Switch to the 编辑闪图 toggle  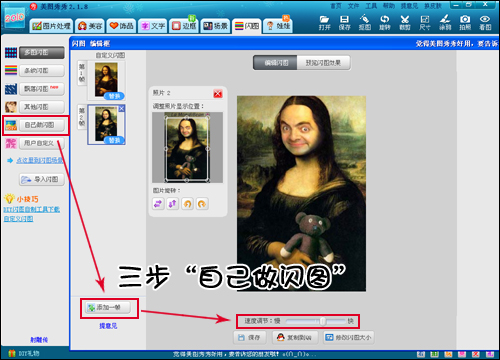pyautogui.click(x=275, y=63)
